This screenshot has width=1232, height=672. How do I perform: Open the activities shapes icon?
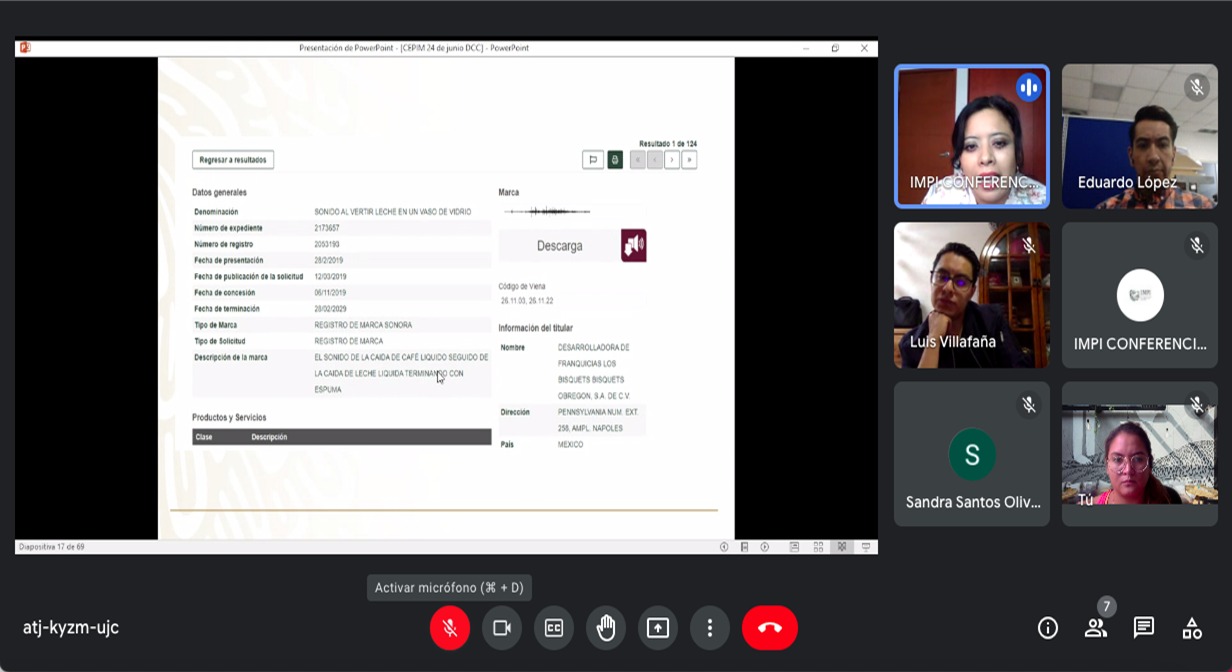tap(1192, 628)
